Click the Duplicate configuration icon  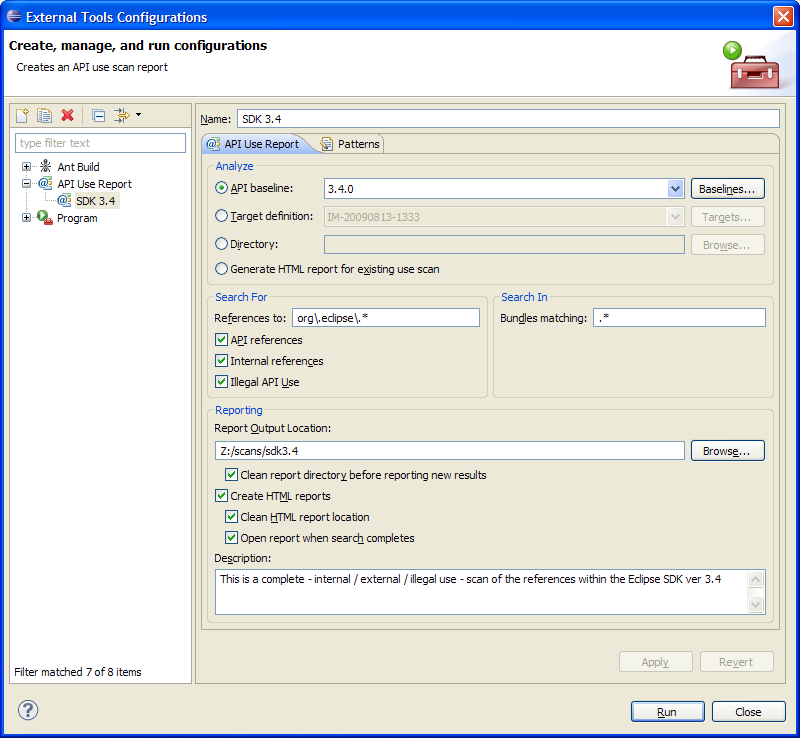click(44, 115)
